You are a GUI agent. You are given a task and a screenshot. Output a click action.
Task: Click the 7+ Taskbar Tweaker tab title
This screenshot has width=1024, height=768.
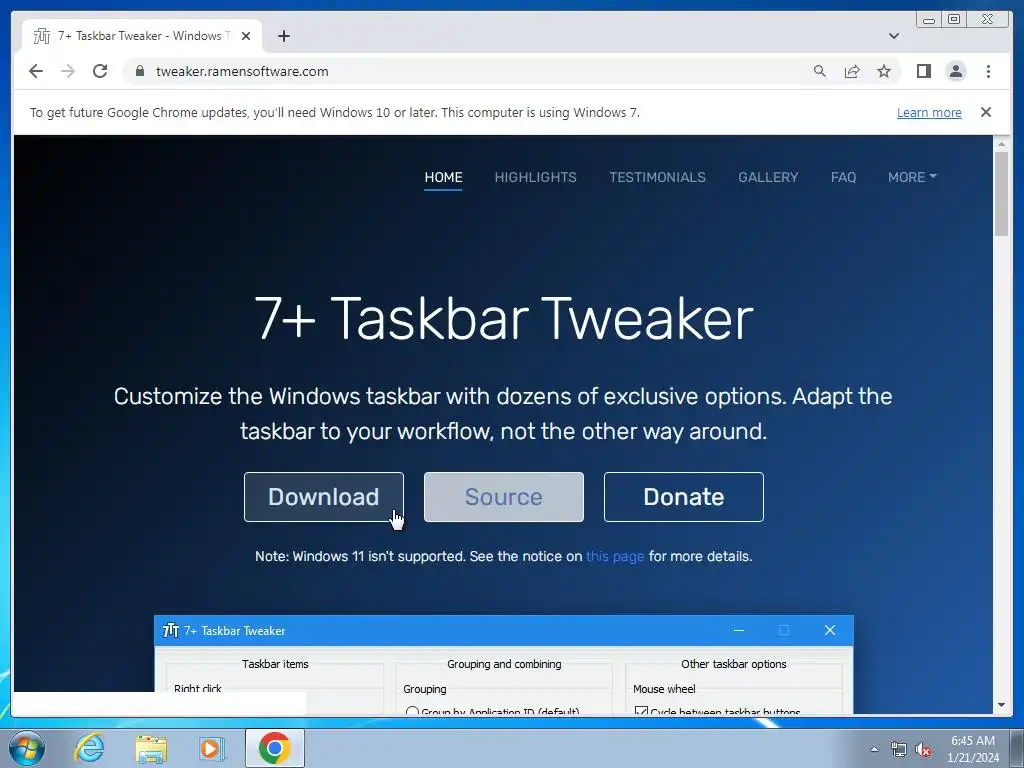pyautogui.click(x=145, y=36)
